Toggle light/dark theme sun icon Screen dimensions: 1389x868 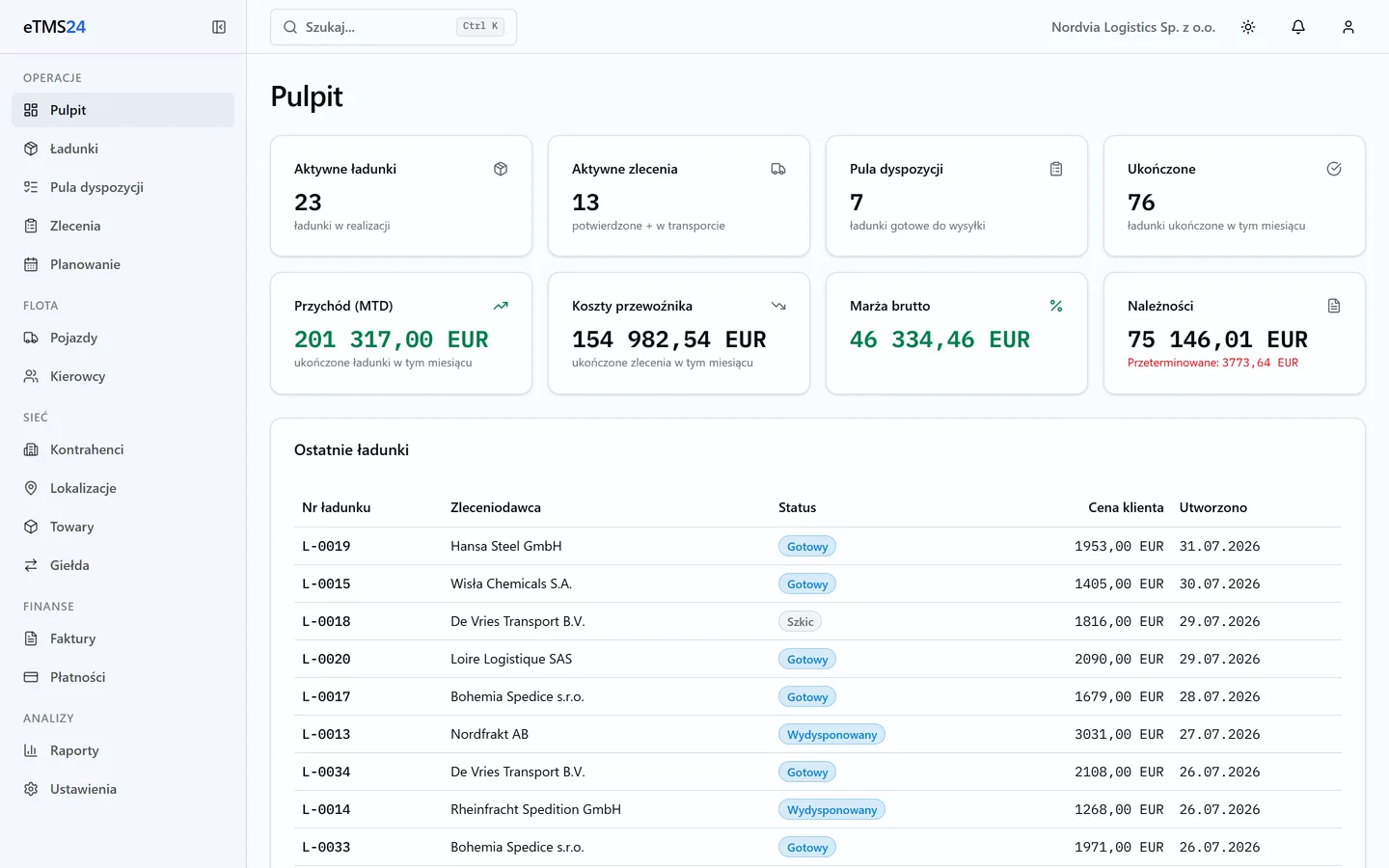1248,27
